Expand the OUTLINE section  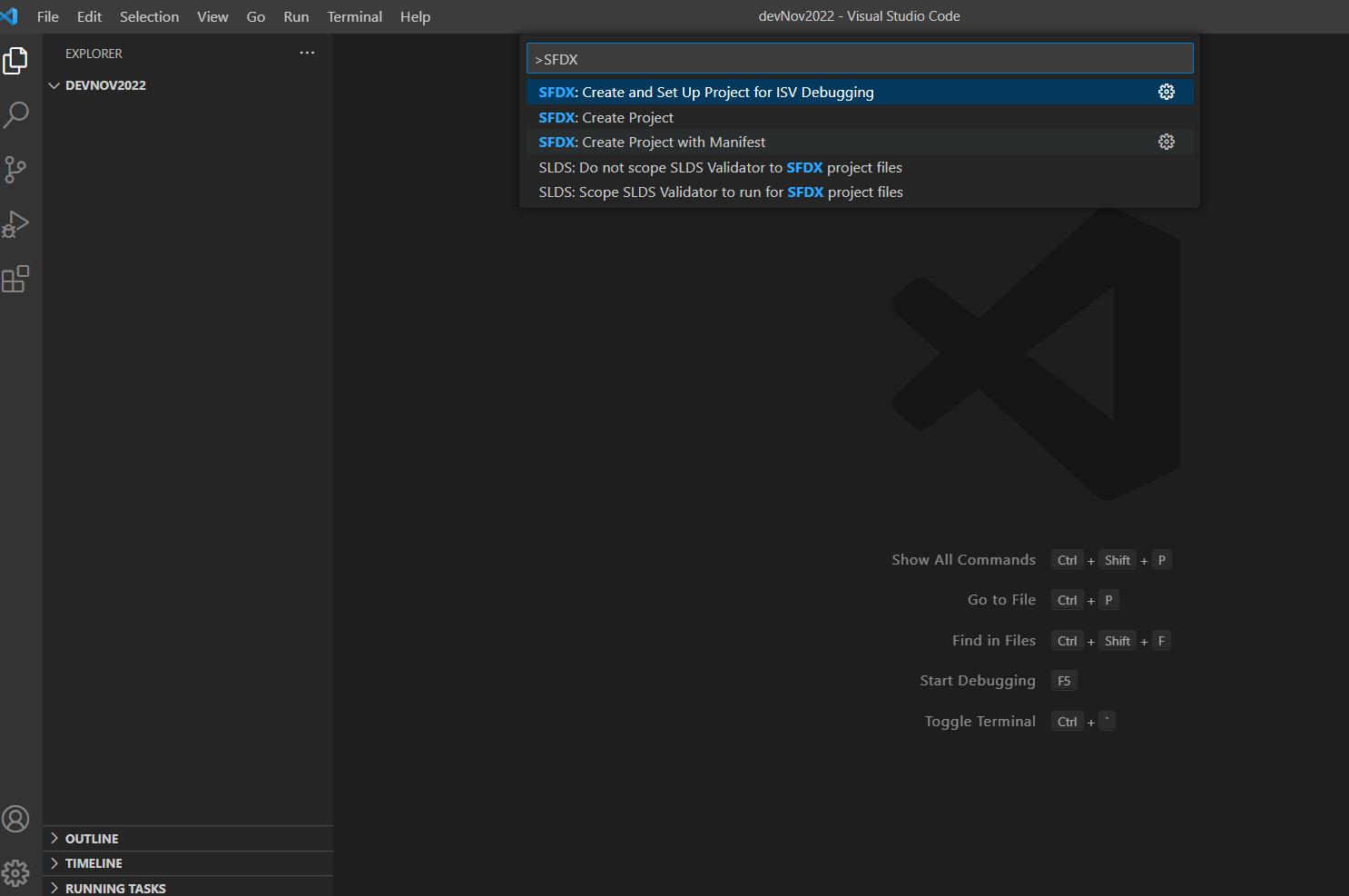click(x=188, y=838)
